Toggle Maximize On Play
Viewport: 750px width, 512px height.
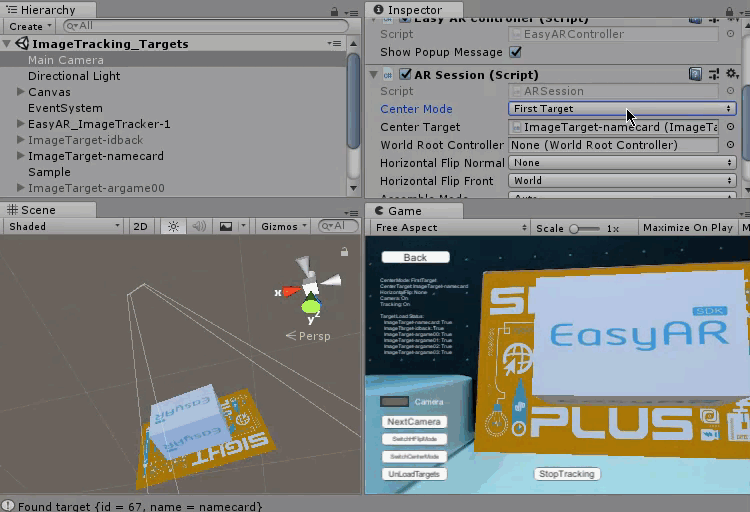(687, 228)
